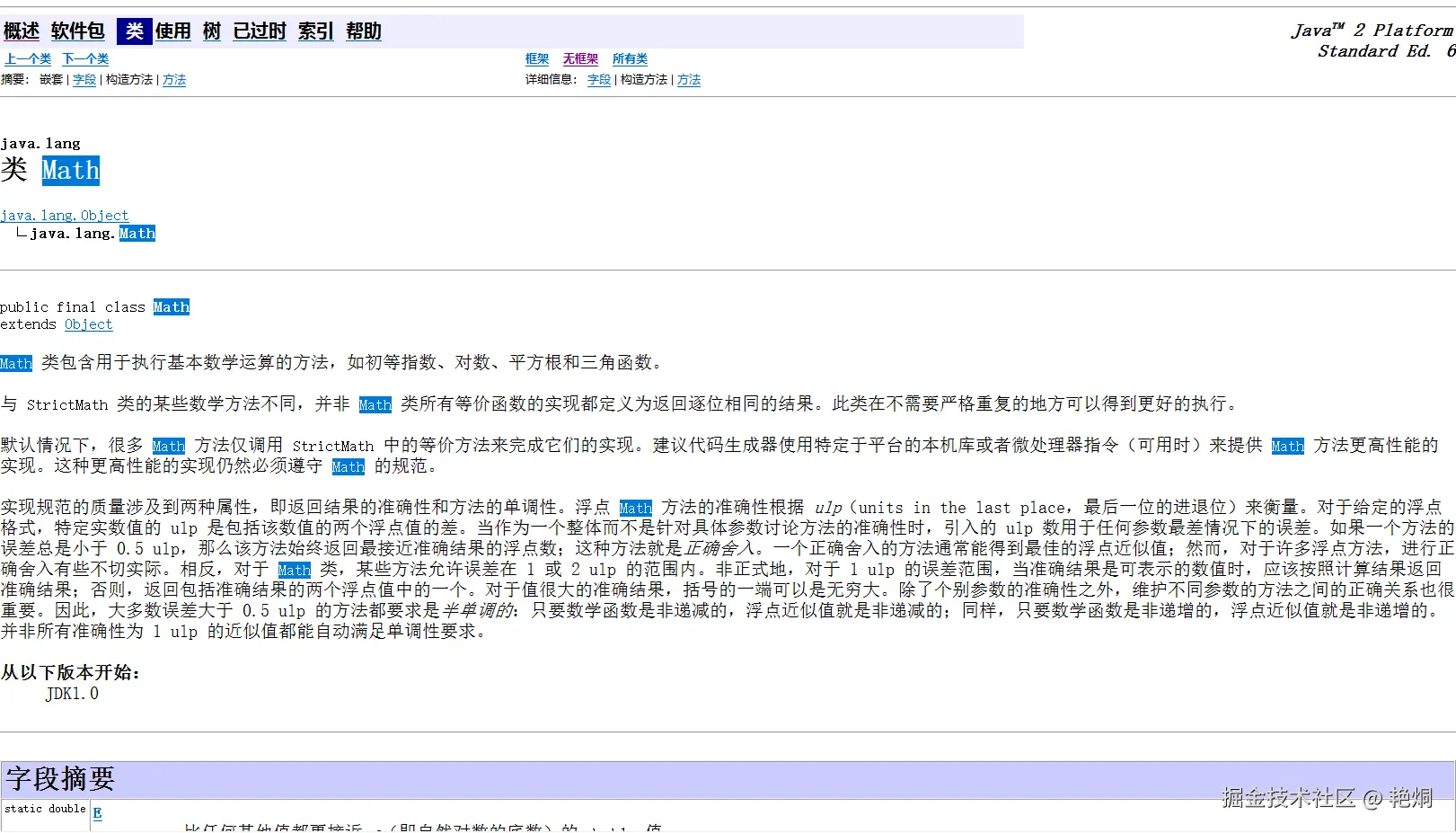Open the 所有类 (All Classes) list
Image resolution: width=1456 pixels, height=833 pixels.
click(x=630, y=58)
